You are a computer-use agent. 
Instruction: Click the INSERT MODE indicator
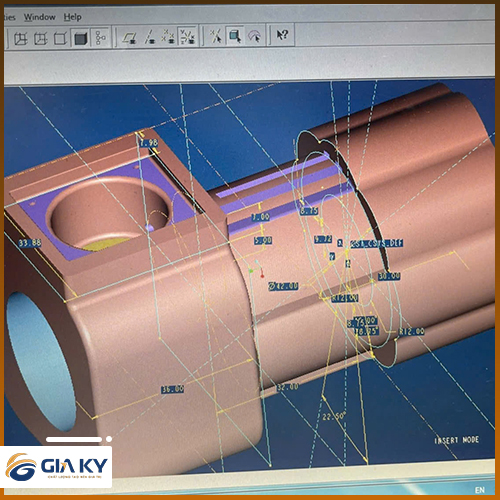point(457,440)
